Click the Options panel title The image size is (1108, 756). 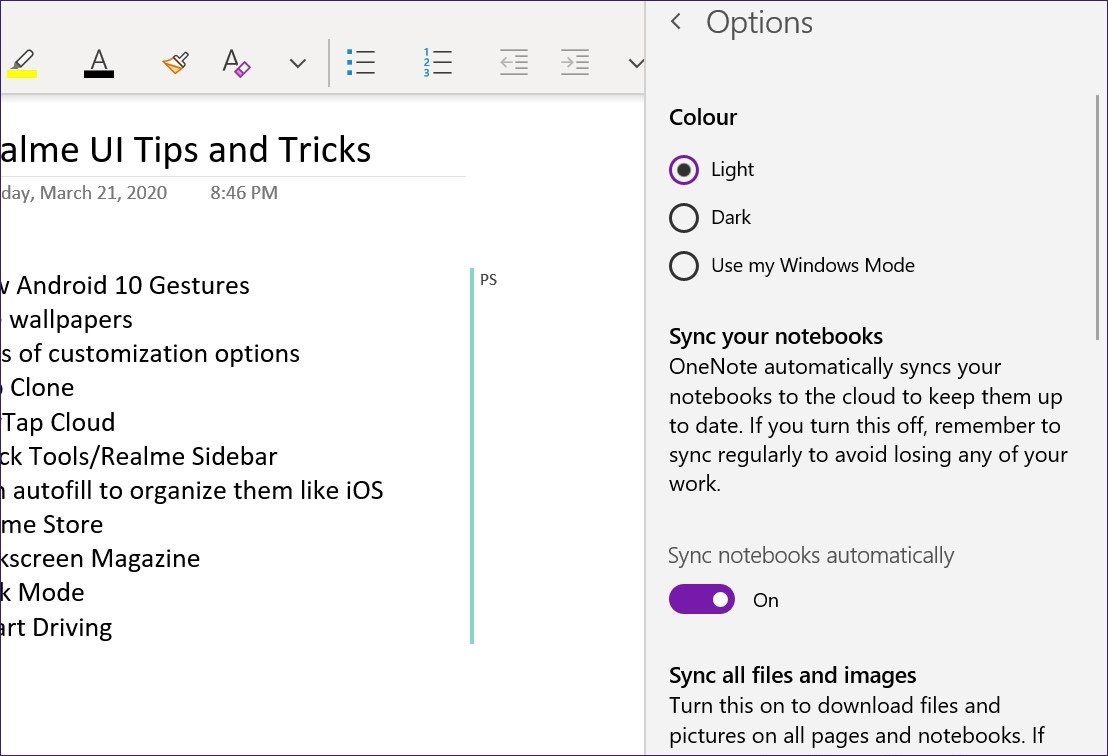click(x=760, y=23)
